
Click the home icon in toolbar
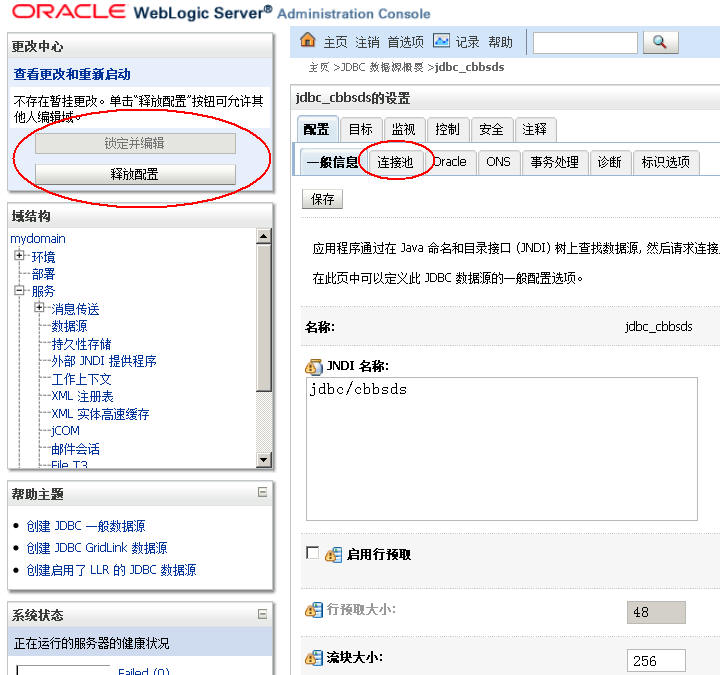[x=308, y=40]
